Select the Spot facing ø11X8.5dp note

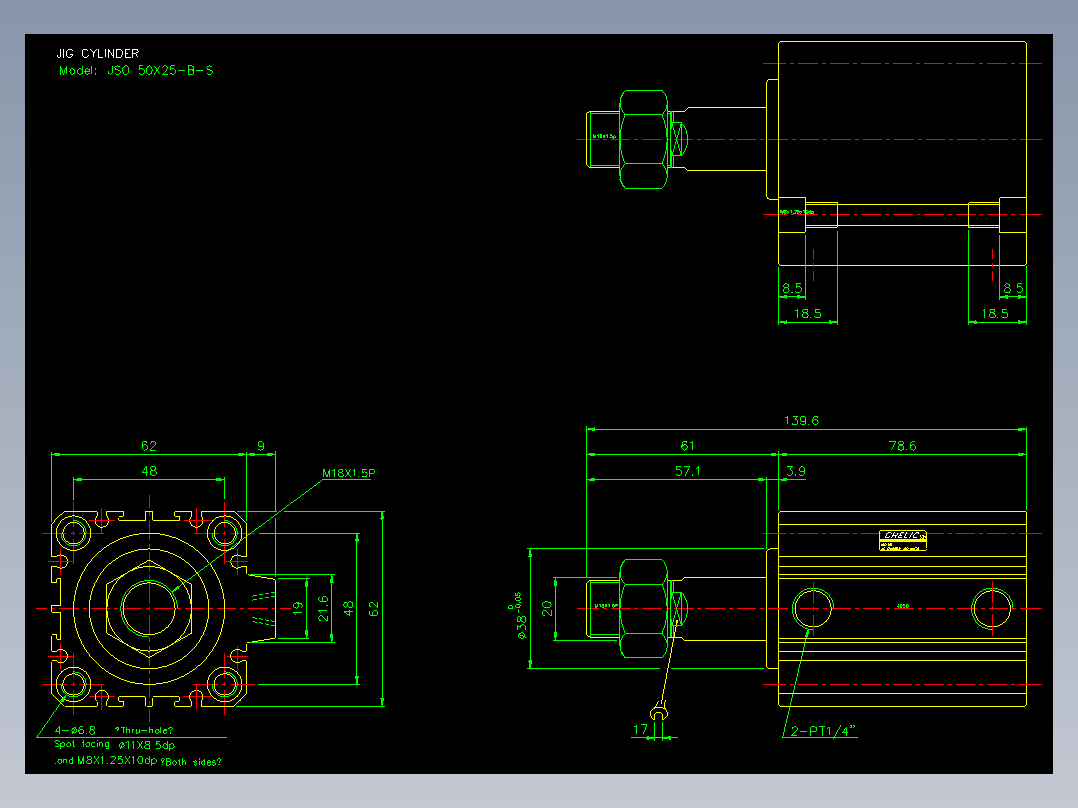tap(115, 745)
